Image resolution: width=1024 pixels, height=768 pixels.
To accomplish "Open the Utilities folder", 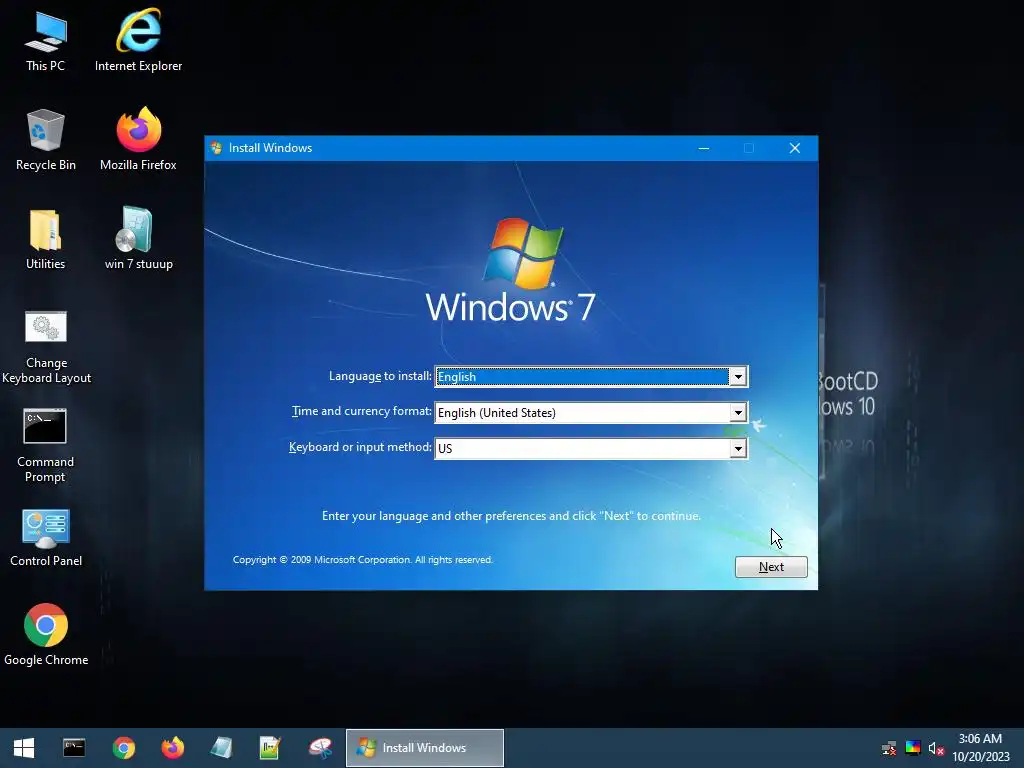I will click(46, 239).
